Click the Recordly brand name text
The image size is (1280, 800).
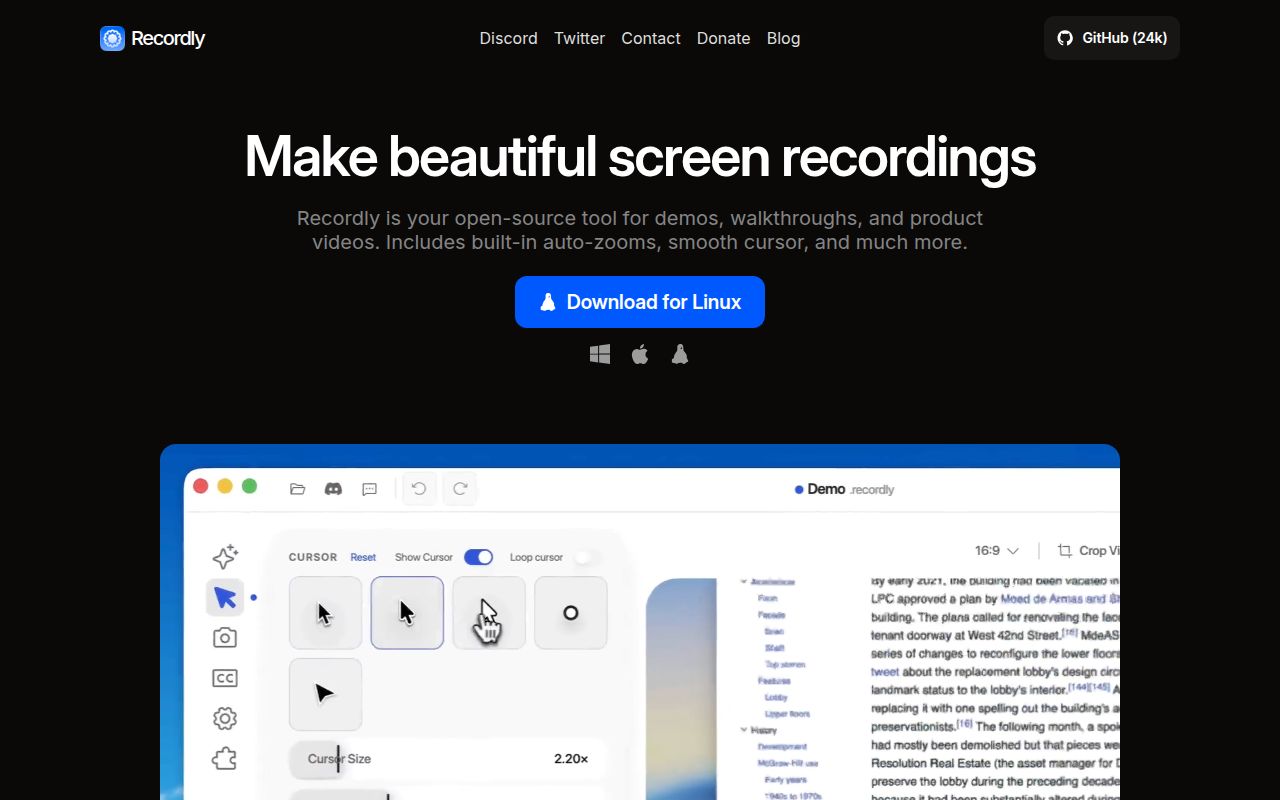pyautogui.click(x=168, y=38)
